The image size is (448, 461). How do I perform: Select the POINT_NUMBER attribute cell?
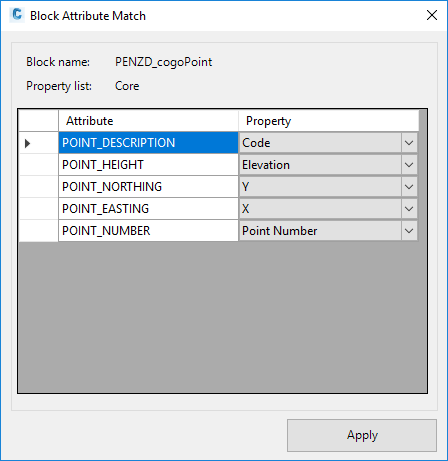click(x=148, y=231)
